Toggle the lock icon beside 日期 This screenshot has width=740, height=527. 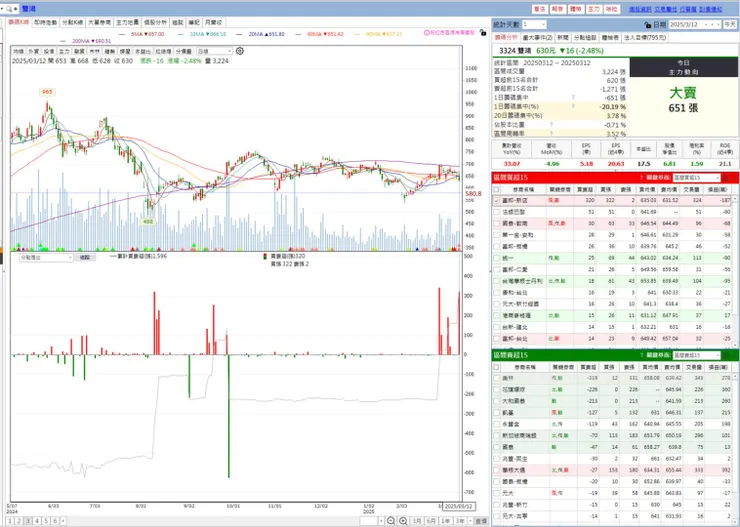648,25
